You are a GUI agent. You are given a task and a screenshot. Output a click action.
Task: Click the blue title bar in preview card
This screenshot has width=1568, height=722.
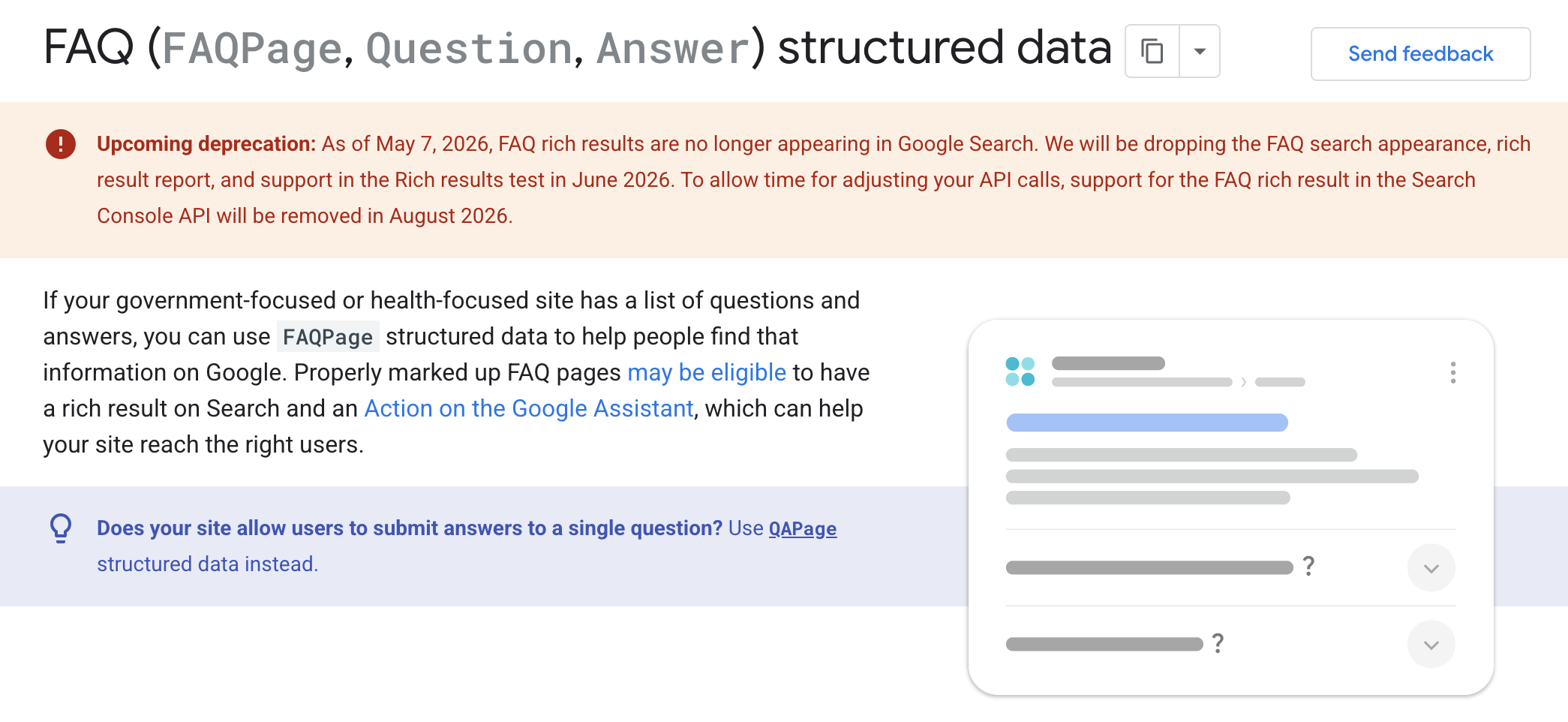coord(1147,423)
